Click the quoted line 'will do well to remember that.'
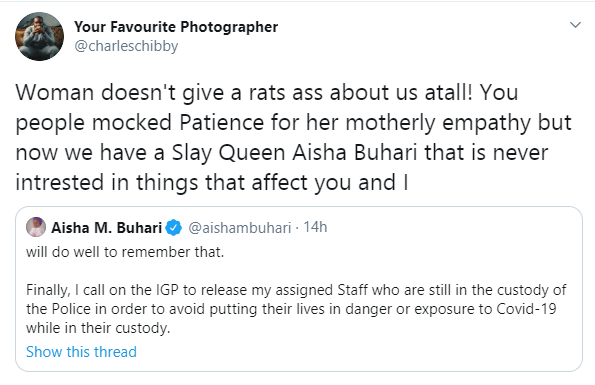 [x=125, y=252]
